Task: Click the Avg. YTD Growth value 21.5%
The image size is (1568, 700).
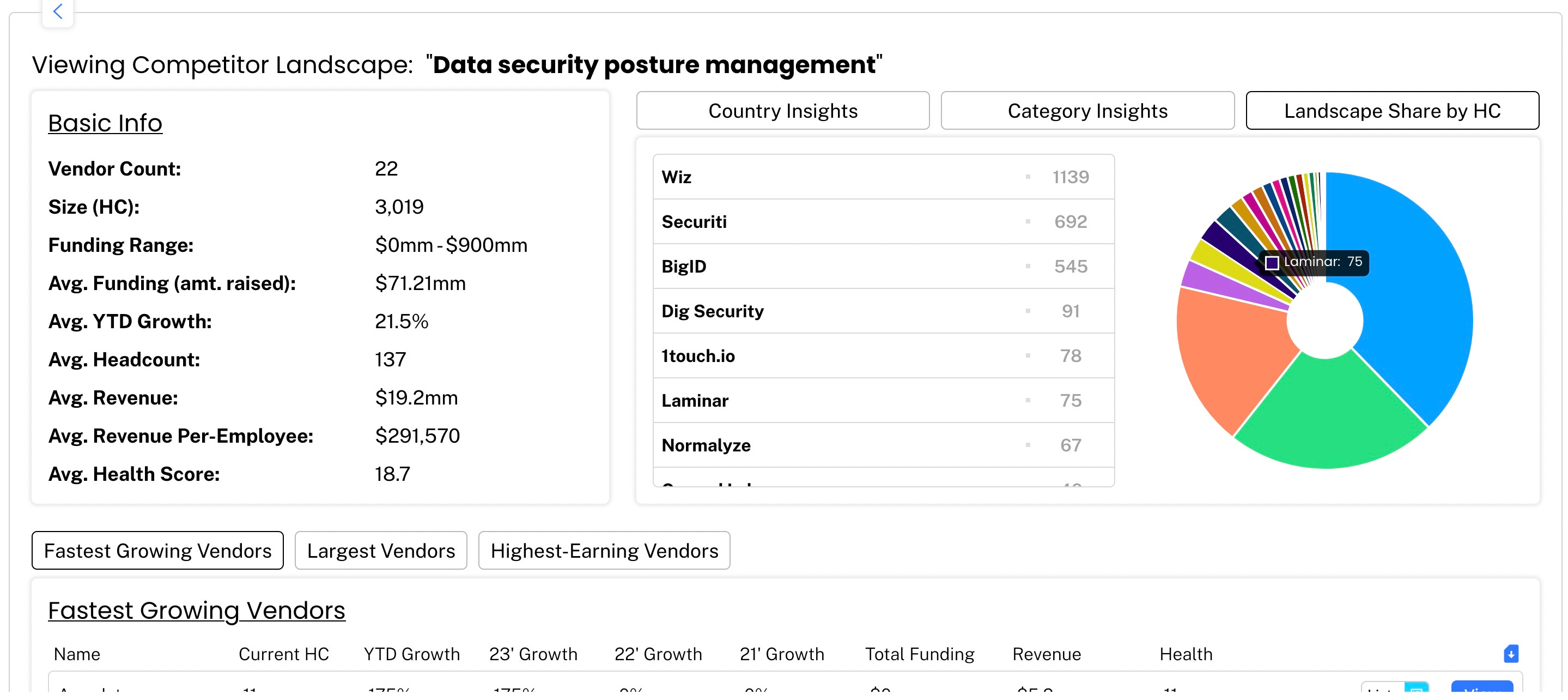Action: [x=402, y=322]
